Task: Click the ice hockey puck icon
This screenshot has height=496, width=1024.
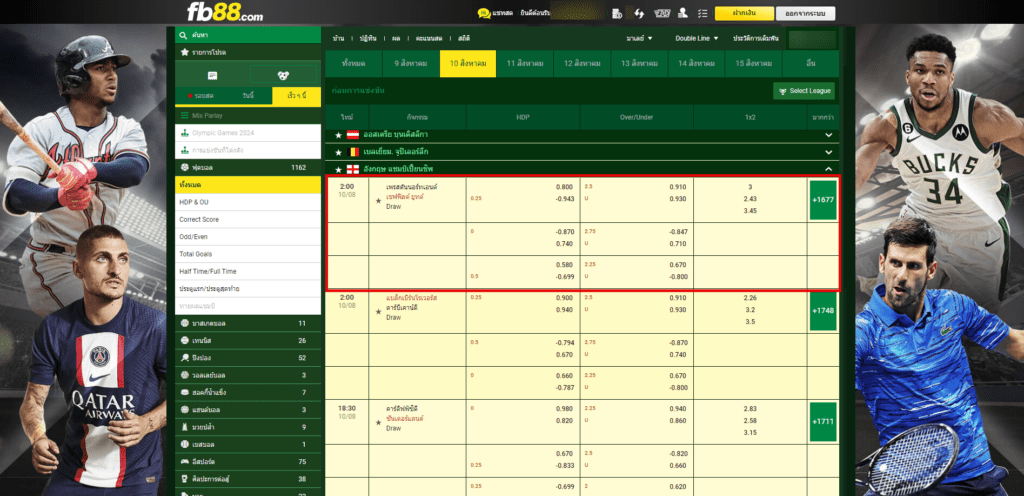Action: (185, 392)
